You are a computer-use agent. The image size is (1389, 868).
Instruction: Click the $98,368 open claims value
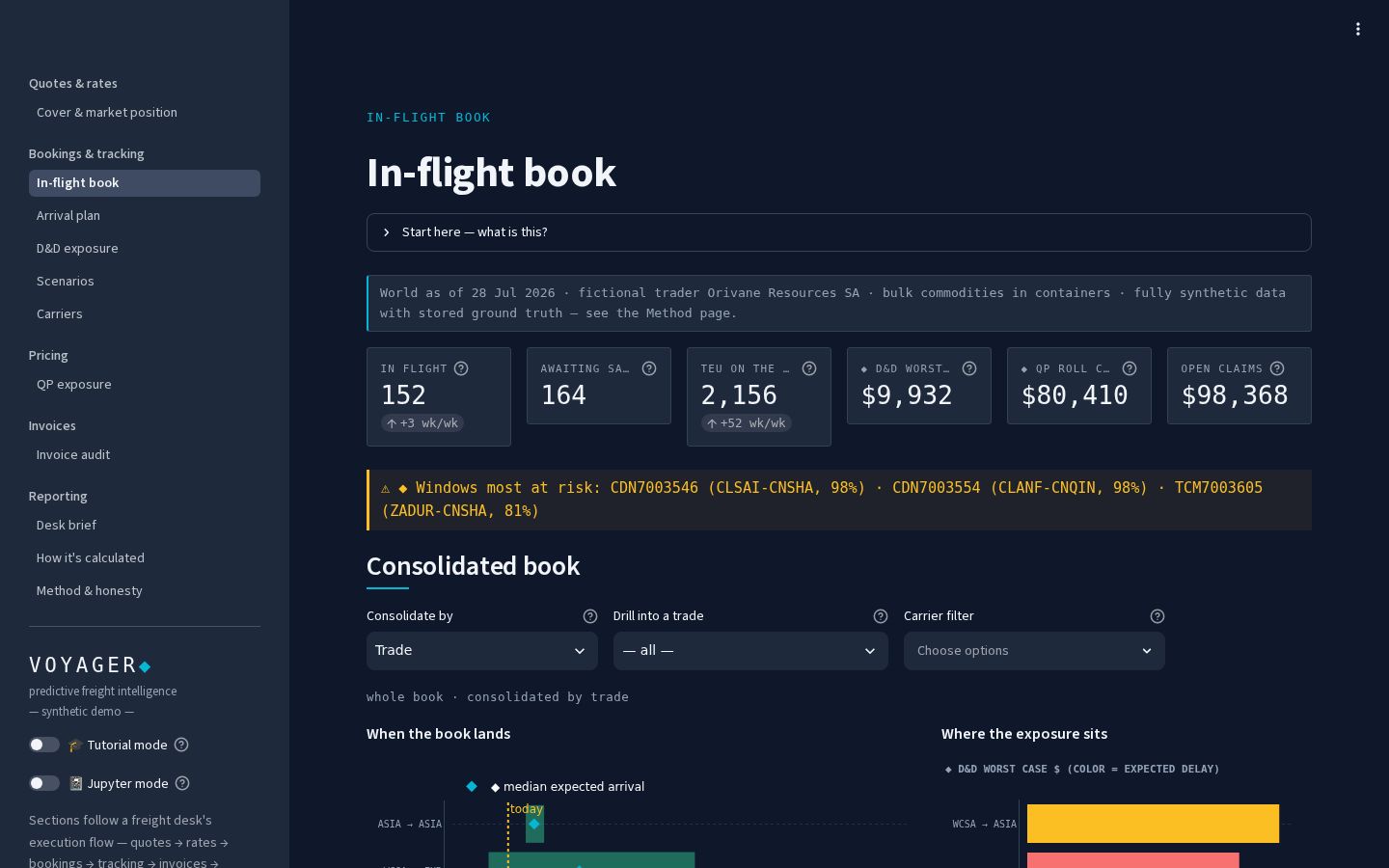pyautogui.click(x=1235, y=395)
